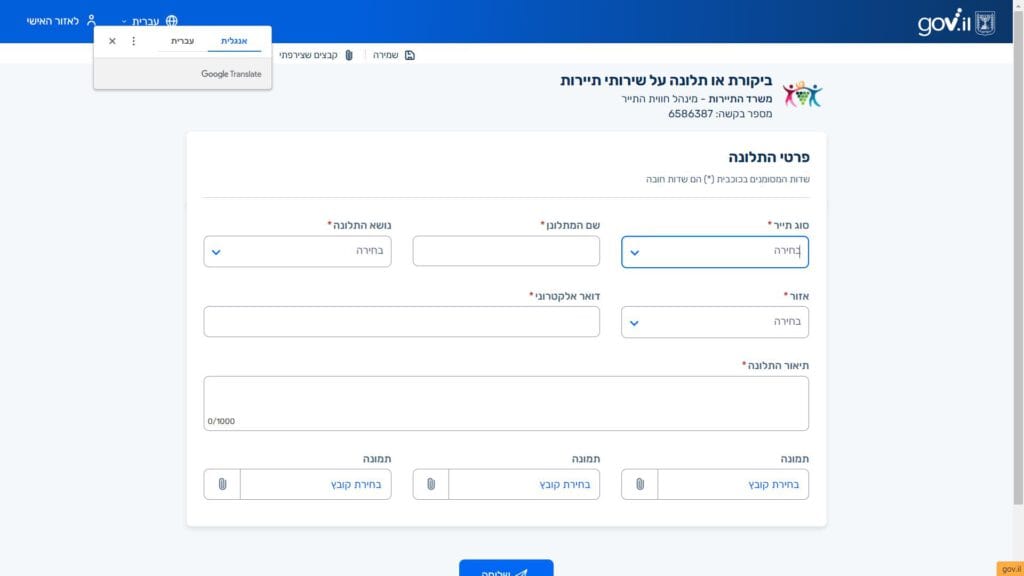Click the email (דואר אלקטרוני) input field

click(x=402, y=322)
